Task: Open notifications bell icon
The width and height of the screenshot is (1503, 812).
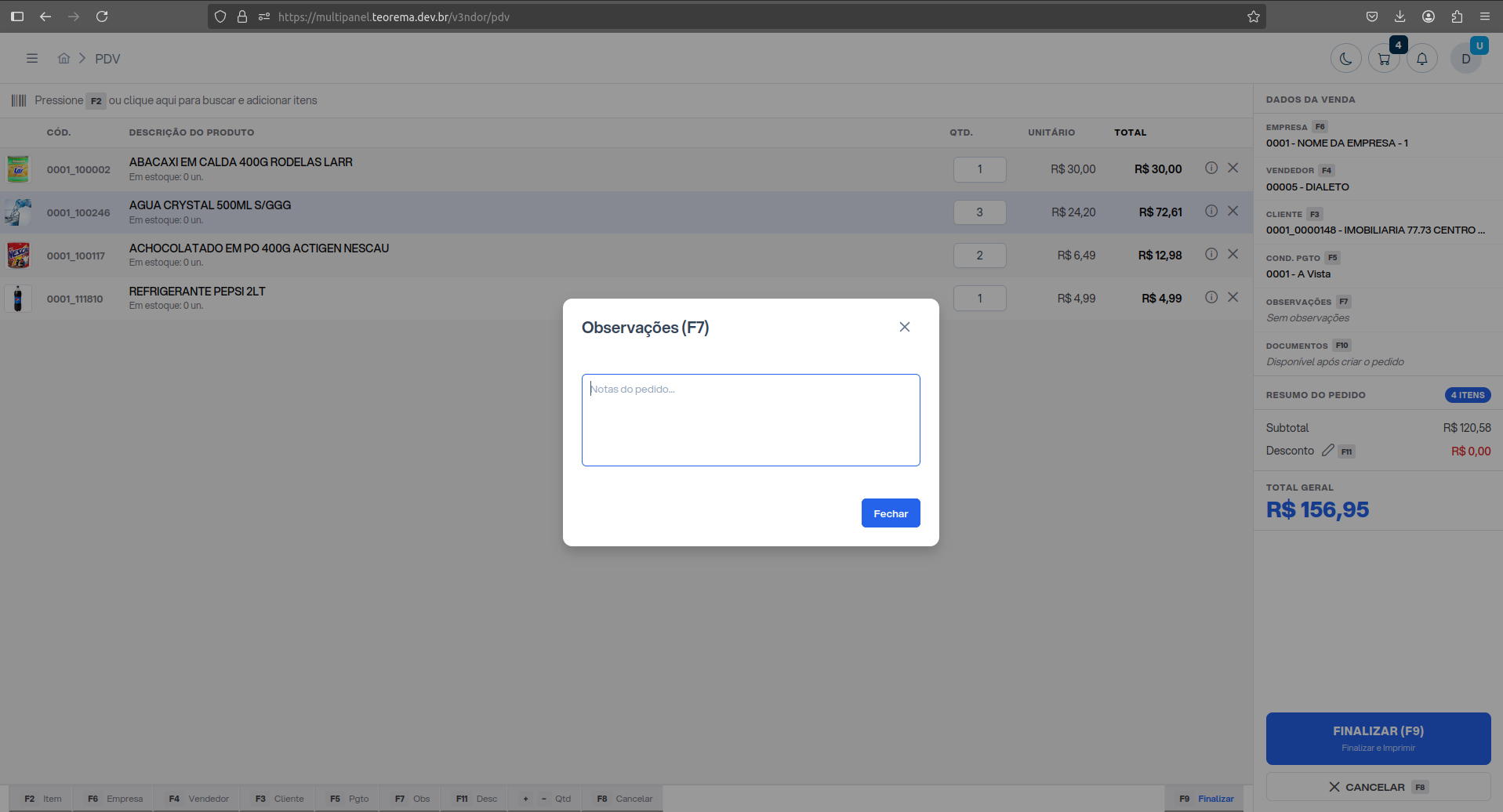Action: pyautogui.click(x=1421, y=59)
